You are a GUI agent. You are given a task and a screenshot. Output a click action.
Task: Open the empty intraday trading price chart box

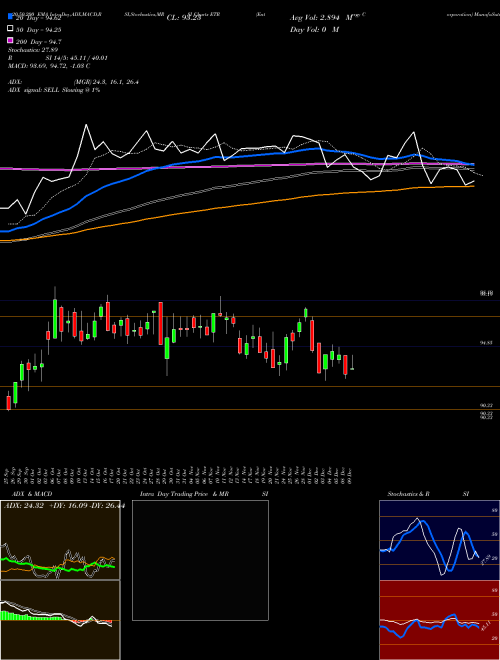(x=200, y=560)
